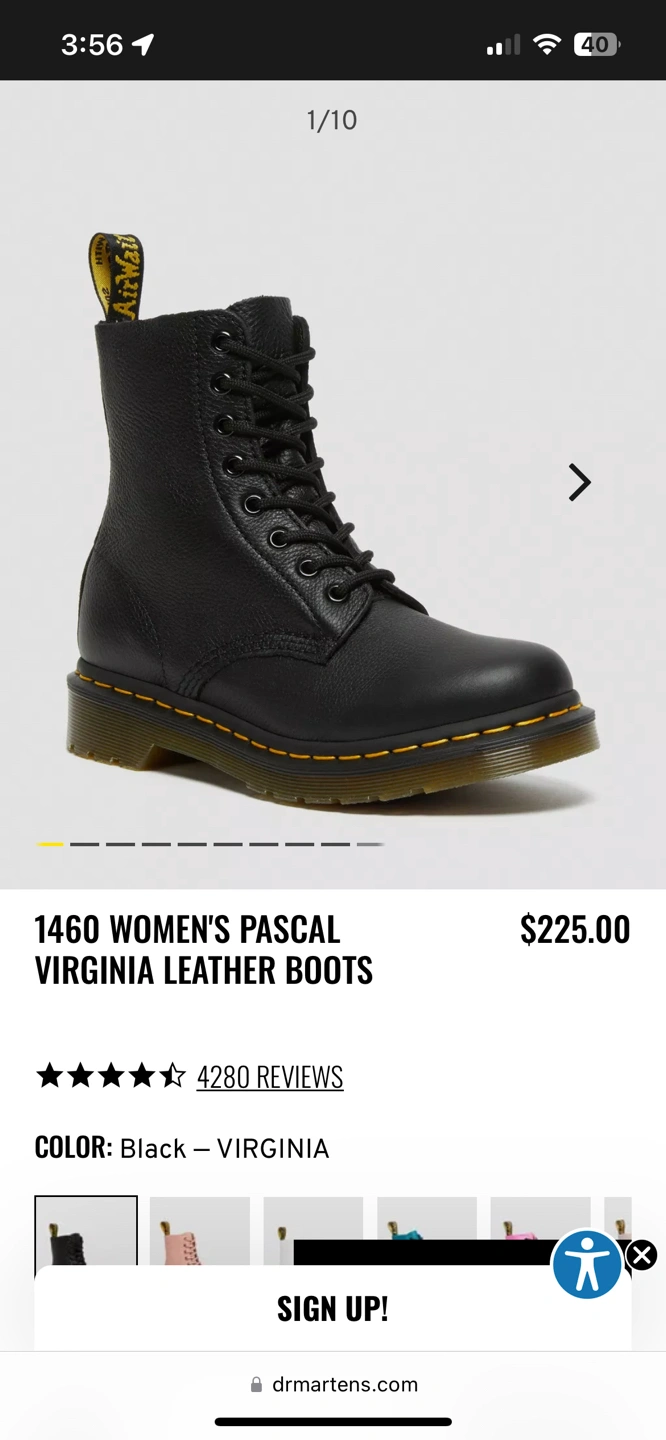666x1440 pixels.
Task: Tap the Wi-Fi status icon
Action: click(x=547, y=44)
